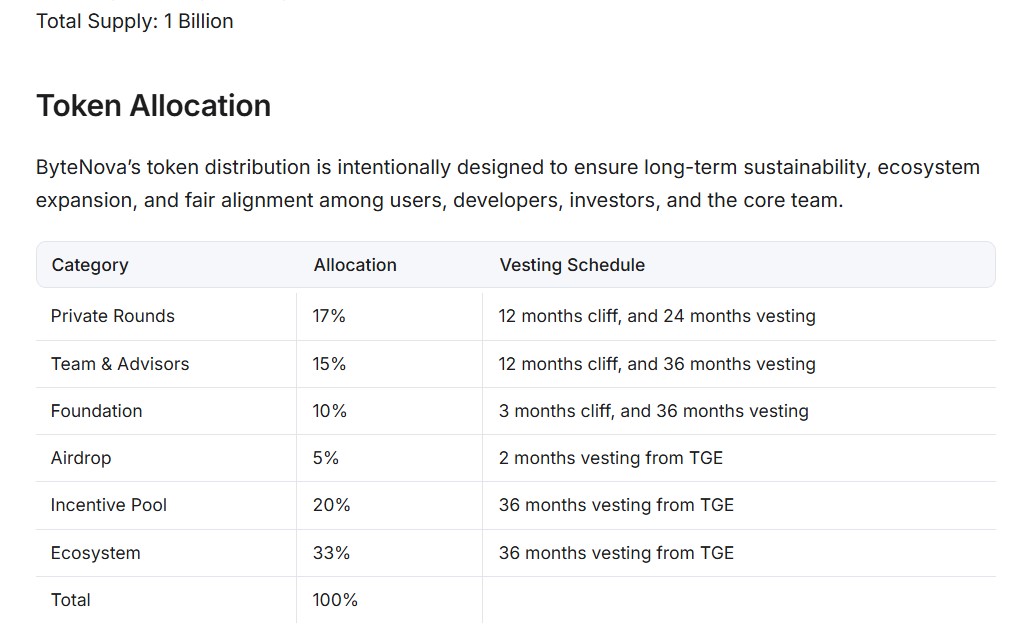Click the 12 months cliff, 24 months vesting cell
Image resolution: width=1016 pixels, height=635 pixels.
tap(657, 316)
